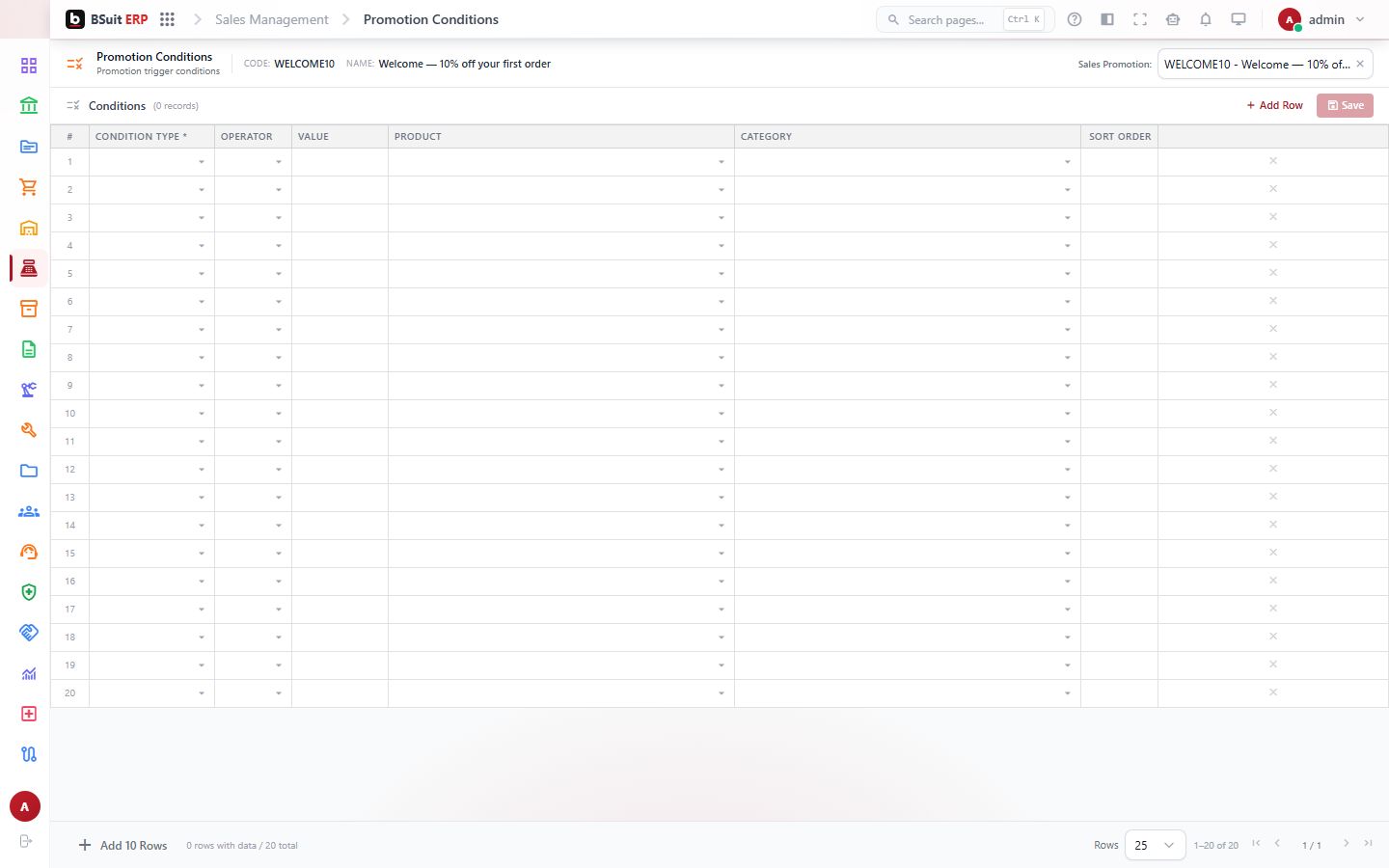The image size is (1389, 868).
Task: Open the Rows per page 25 dropdown
Action: click(x=1156, y=845)
